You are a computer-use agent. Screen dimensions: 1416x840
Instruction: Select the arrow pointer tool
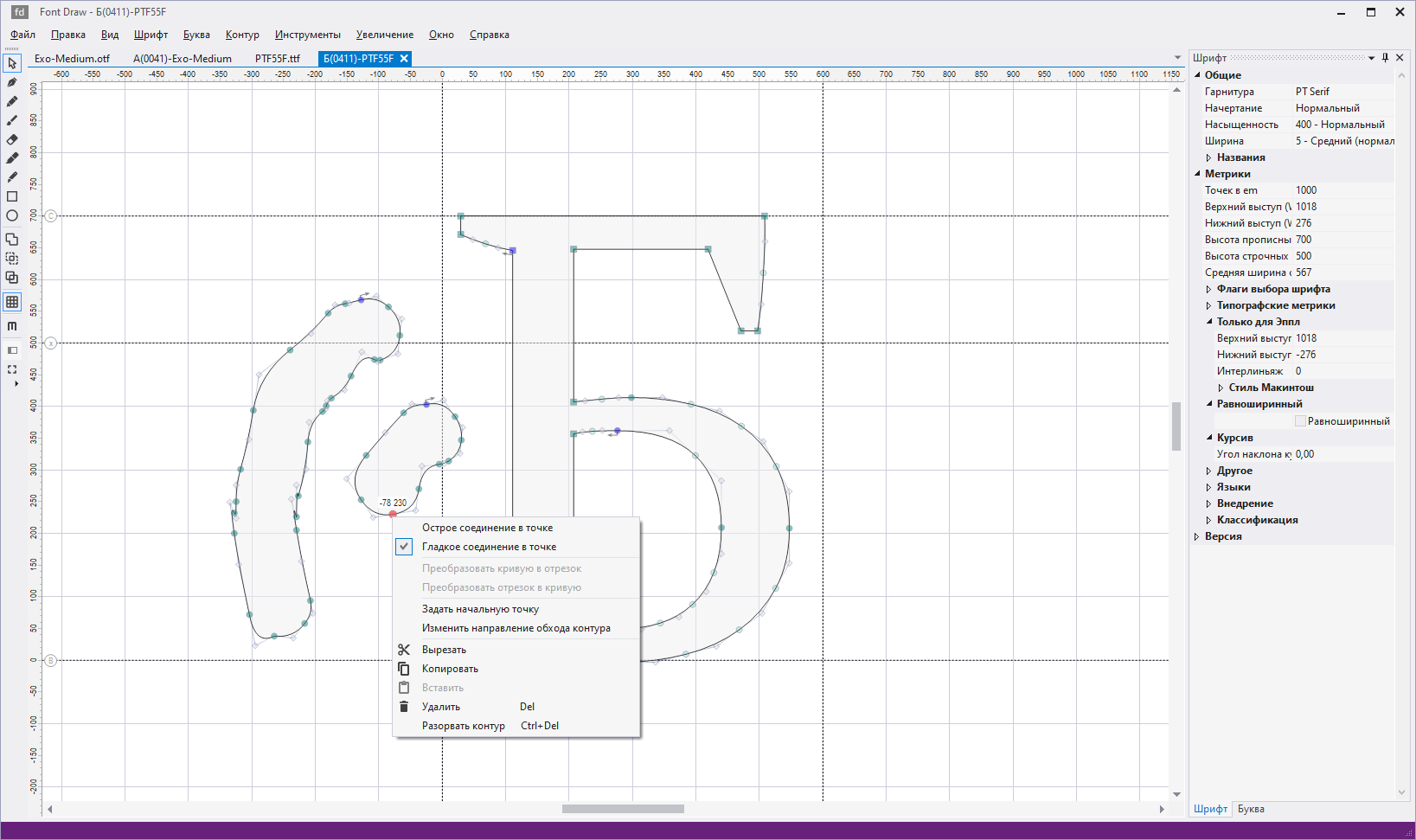12,63
